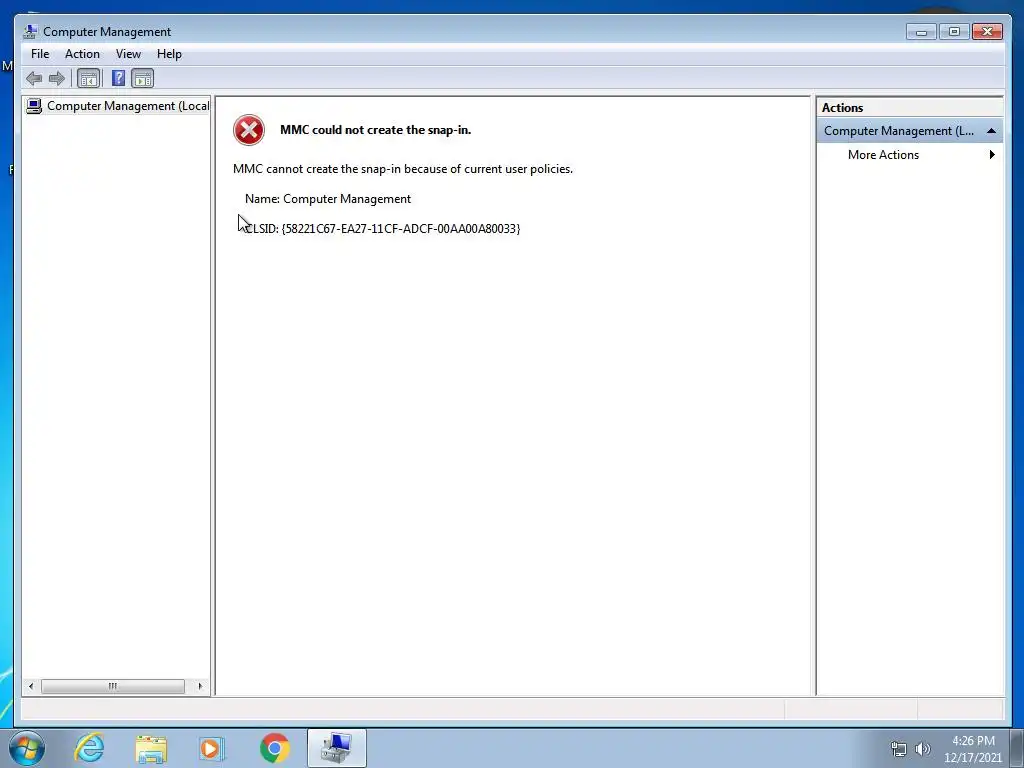This screenshot has width=1024, height=768.
Task: Click the CLSID text line
Action: pyautogui.click(x=383, y=229)
